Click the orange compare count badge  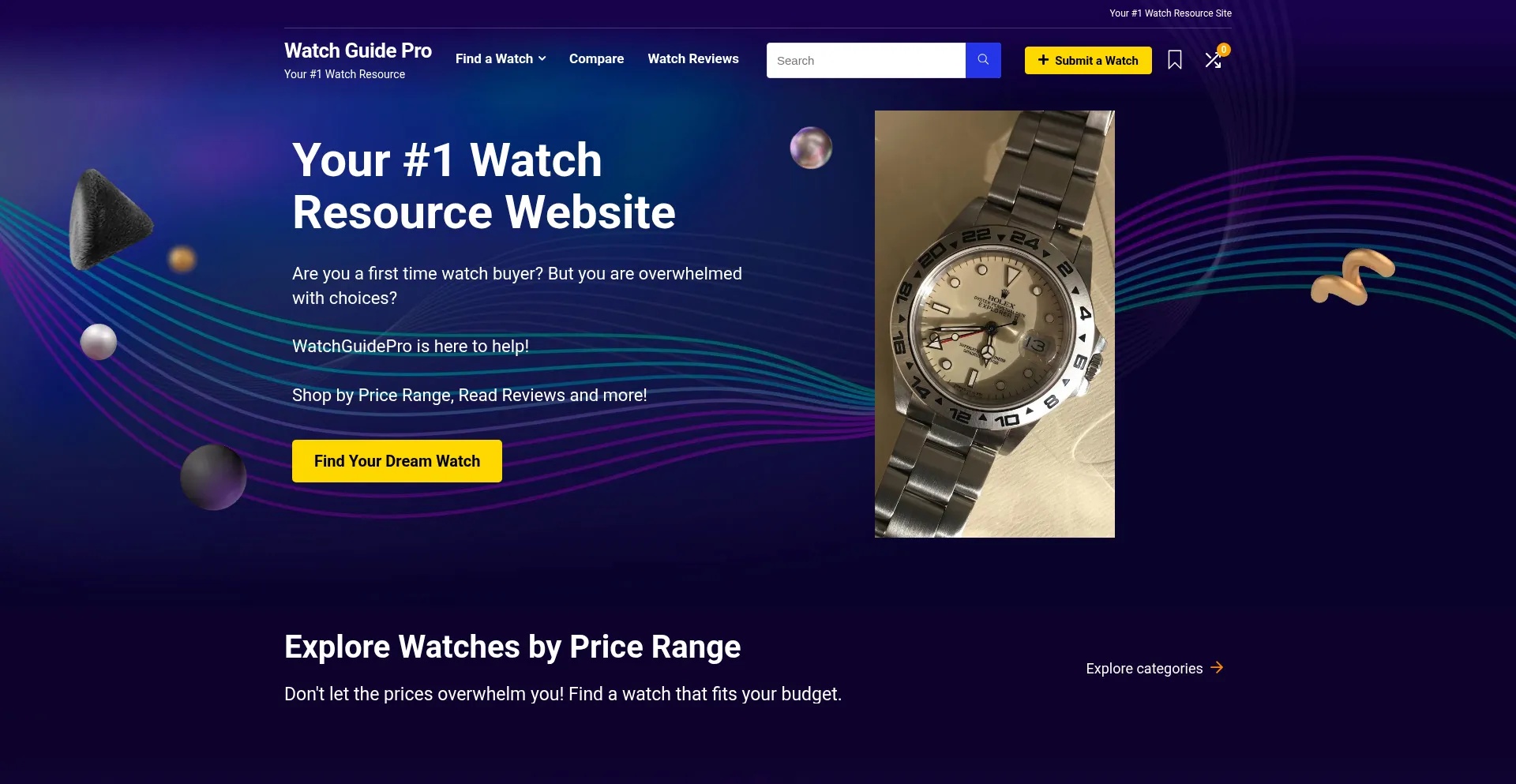click(1224, 50)
